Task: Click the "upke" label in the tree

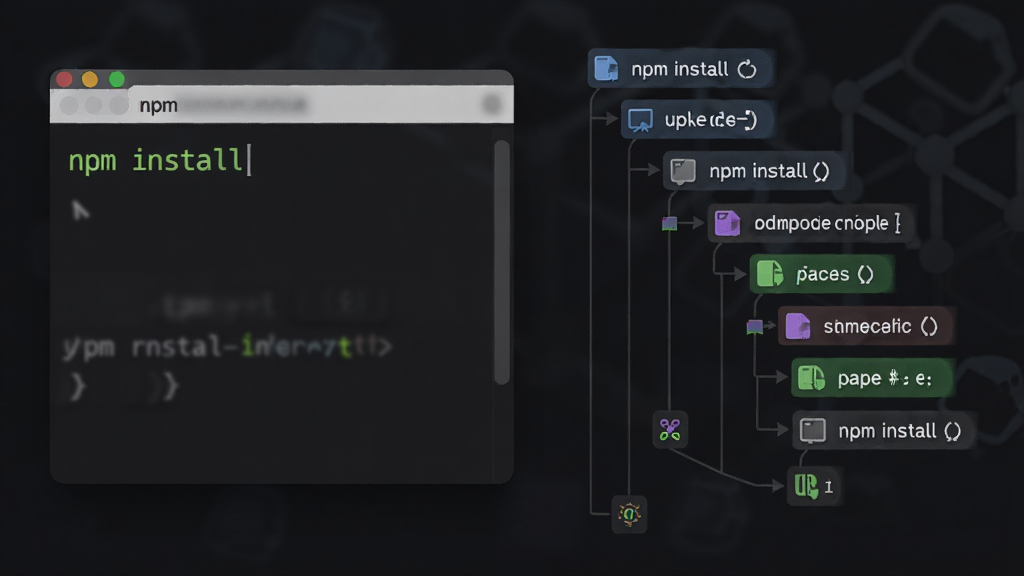Action: [x=686, y=120]
